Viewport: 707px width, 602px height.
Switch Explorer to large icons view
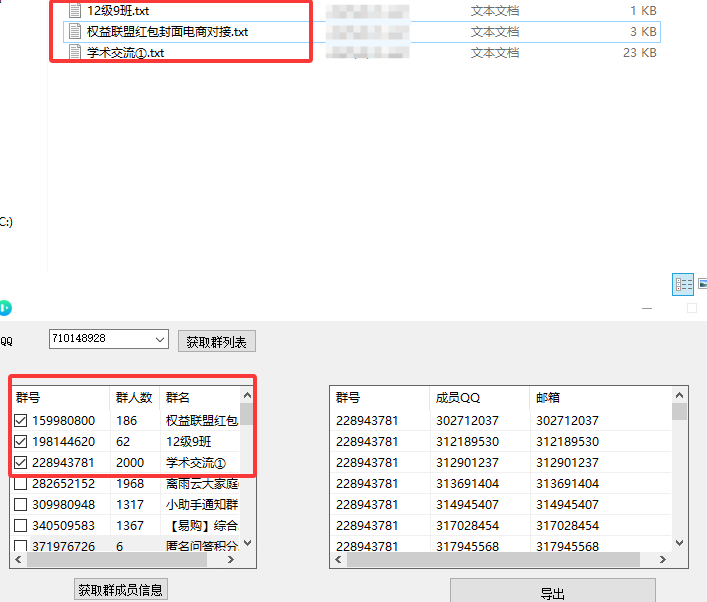coord(702,285)
